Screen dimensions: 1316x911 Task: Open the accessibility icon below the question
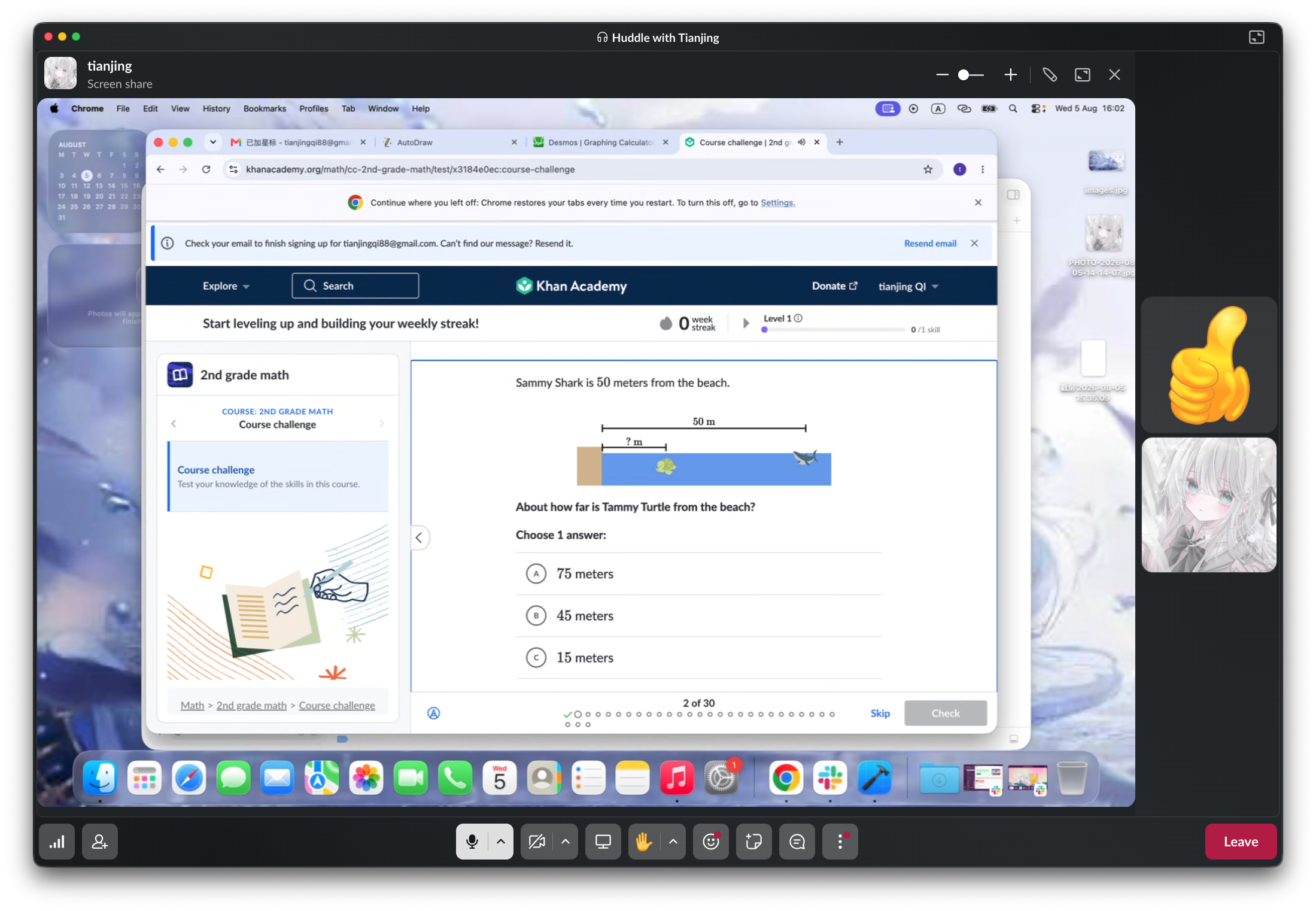(434, 713)
